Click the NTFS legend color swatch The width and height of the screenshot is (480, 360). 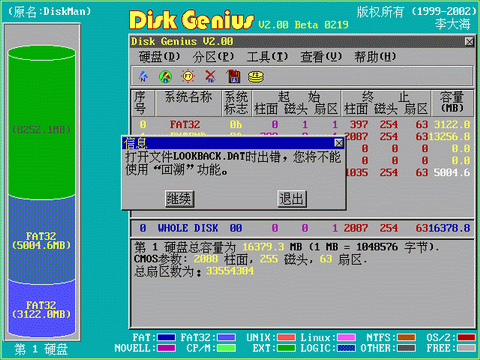tap(406, 338)
